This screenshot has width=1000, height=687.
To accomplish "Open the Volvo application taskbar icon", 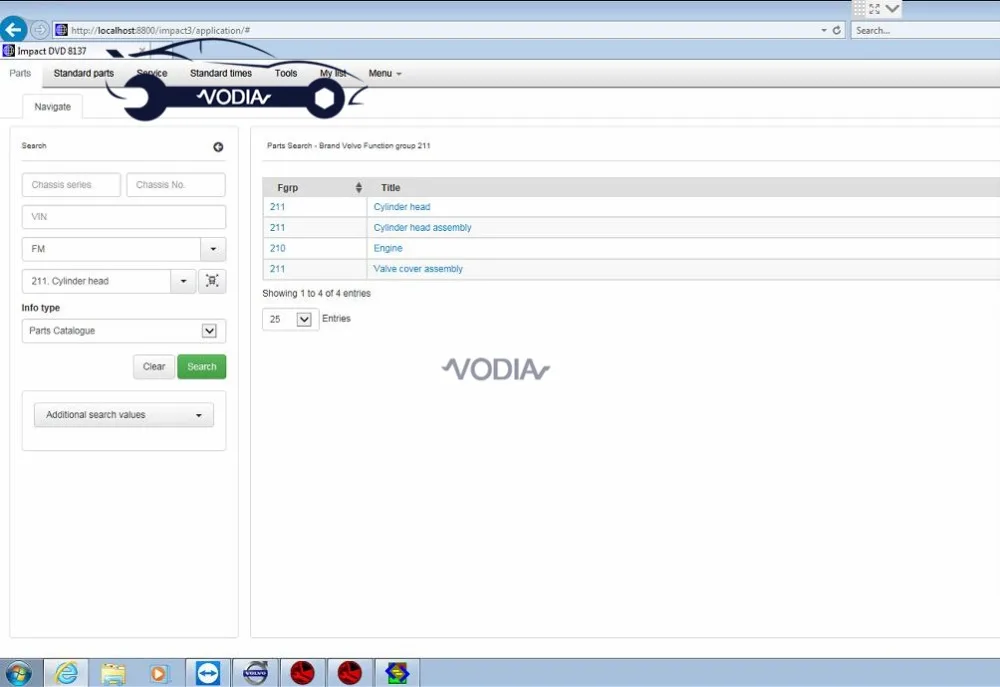I will [256, 673].
